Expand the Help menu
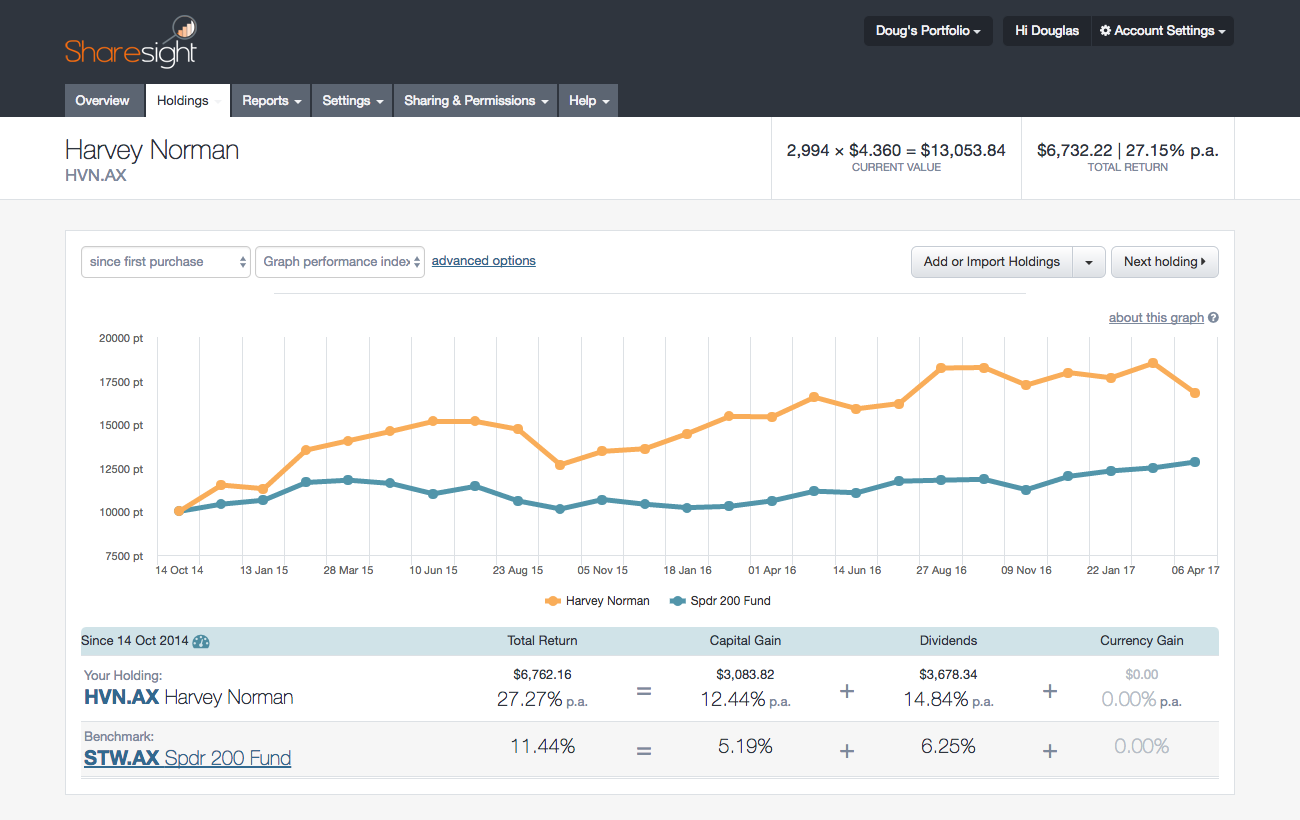The width and height of the screenshot is (1300, 820). click(x=588, y=101)
